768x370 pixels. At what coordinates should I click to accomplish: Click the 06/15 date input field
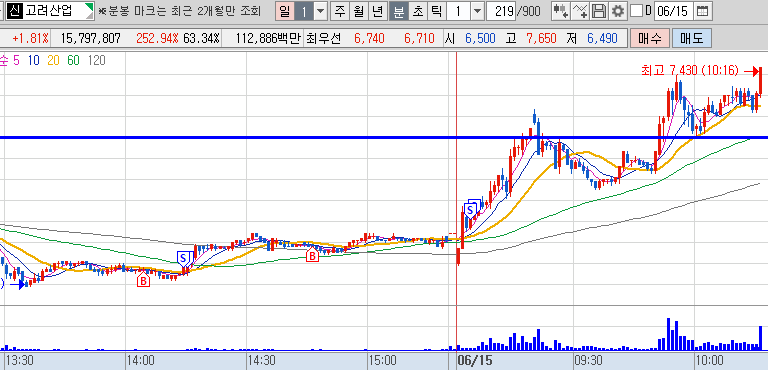click(x=672, y=11)
